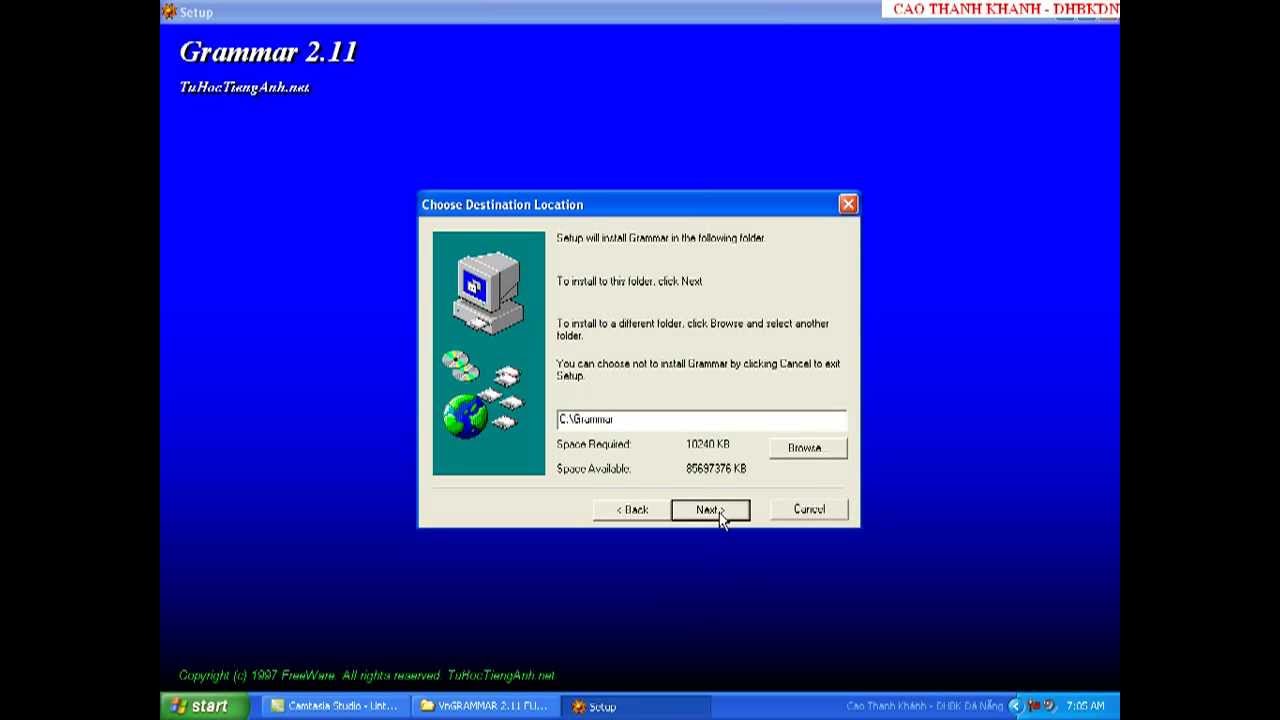Click the TuHocTiengAnh.net subtitle text
The width and height of the screenshot is (1280, 720).
tap(245, 88)
